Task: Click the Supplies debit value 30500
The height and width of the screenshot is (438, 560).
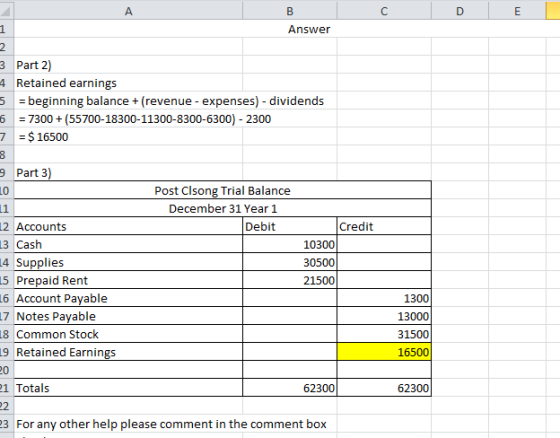Action: 290,262
